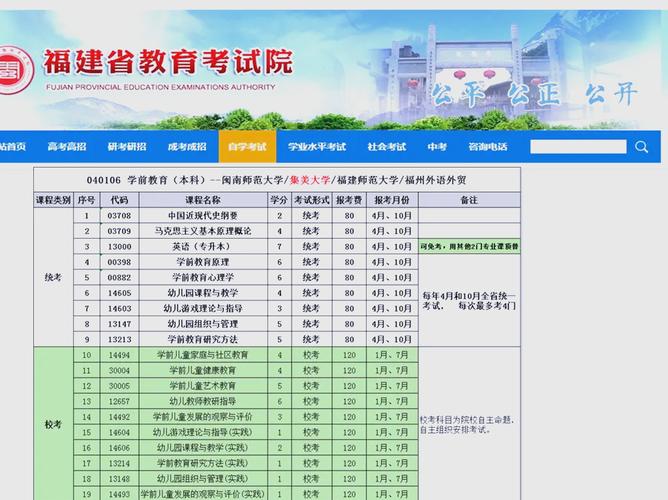Select course 幼儿游戏理论与指导 in 统考 rows
Image resolution: width=668 pixels, height=500 pixels.
click(203, 308)
